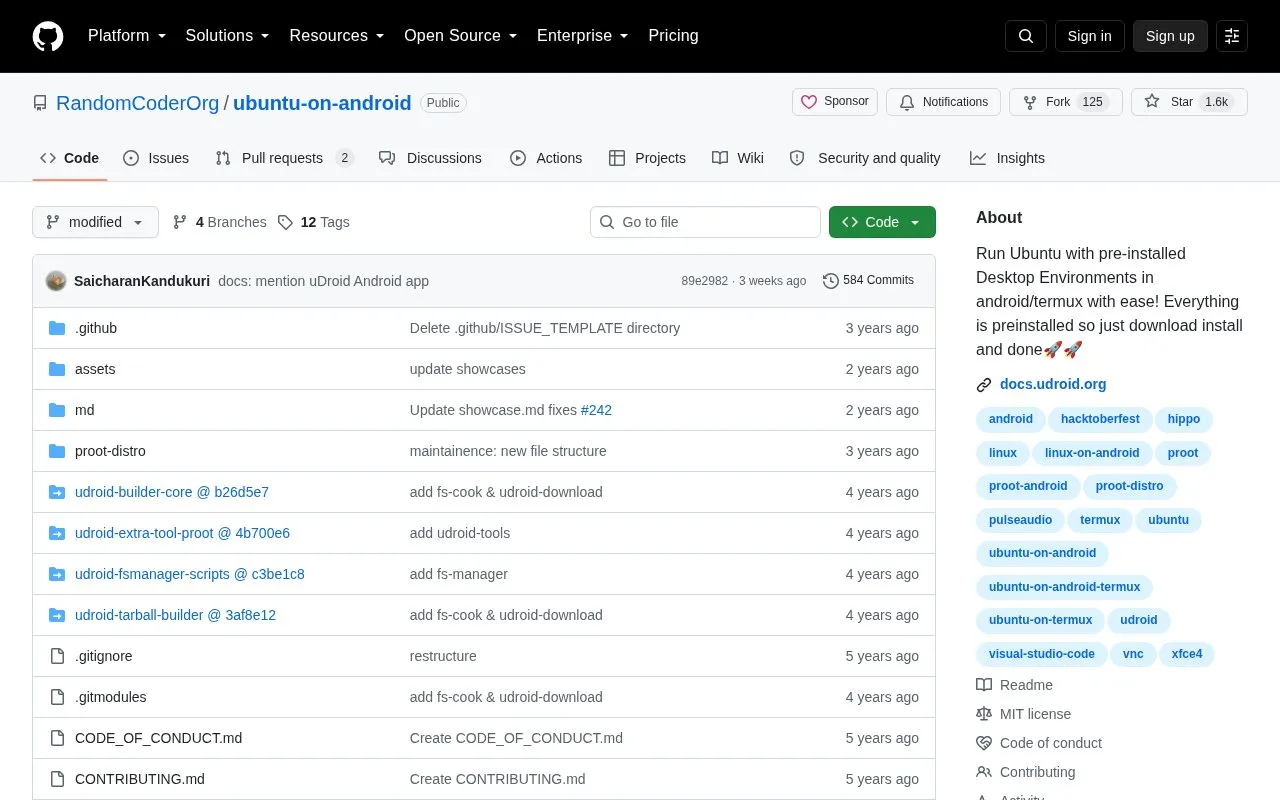Open the search magnifier icon
The width and height of the screenshot is (1280, 800).
(1026, 36)
